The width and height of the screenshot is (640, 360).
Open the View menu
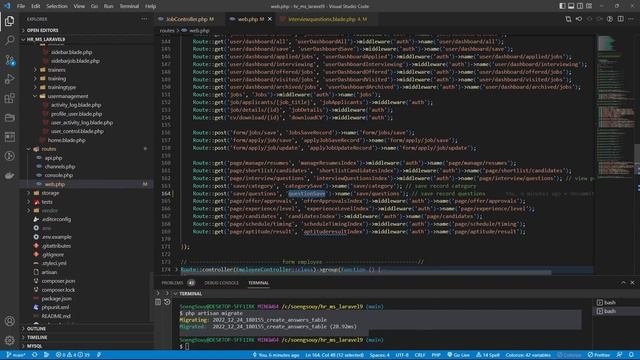click(79, 6)
